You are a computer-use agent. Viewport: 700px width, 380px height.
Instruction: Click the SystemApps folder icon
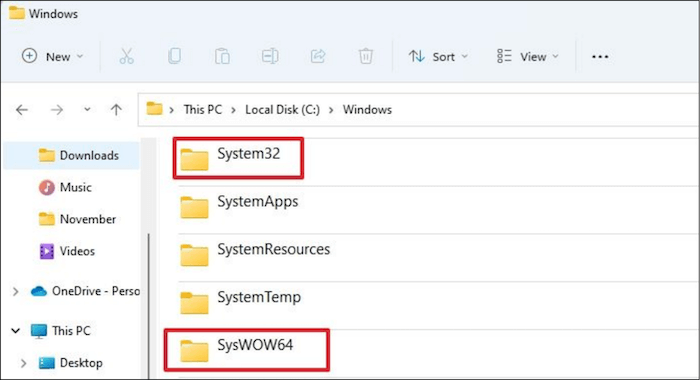(x=194, y=207)
